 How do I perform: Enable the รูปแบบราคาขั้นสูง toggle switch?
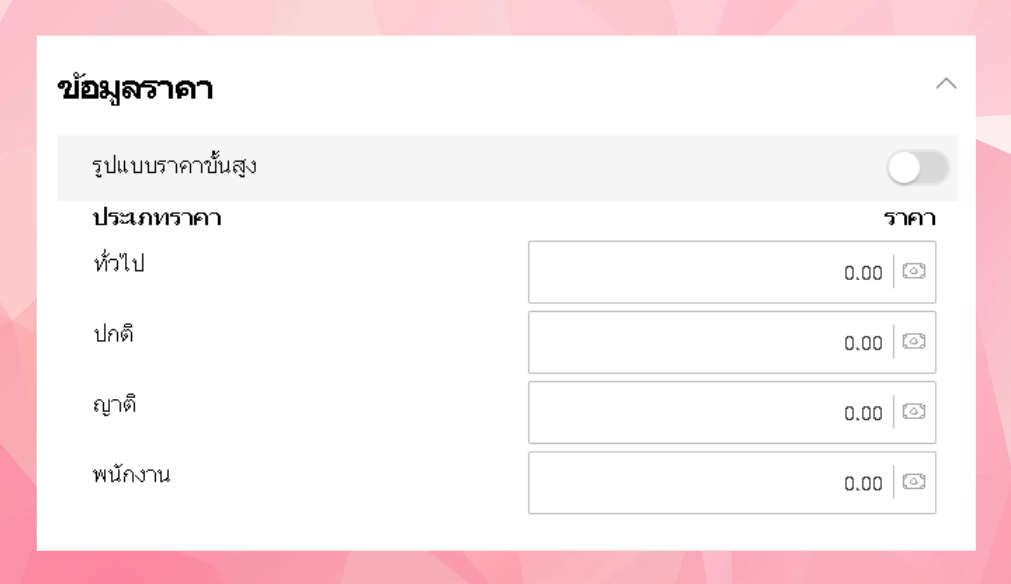point(917,168)
